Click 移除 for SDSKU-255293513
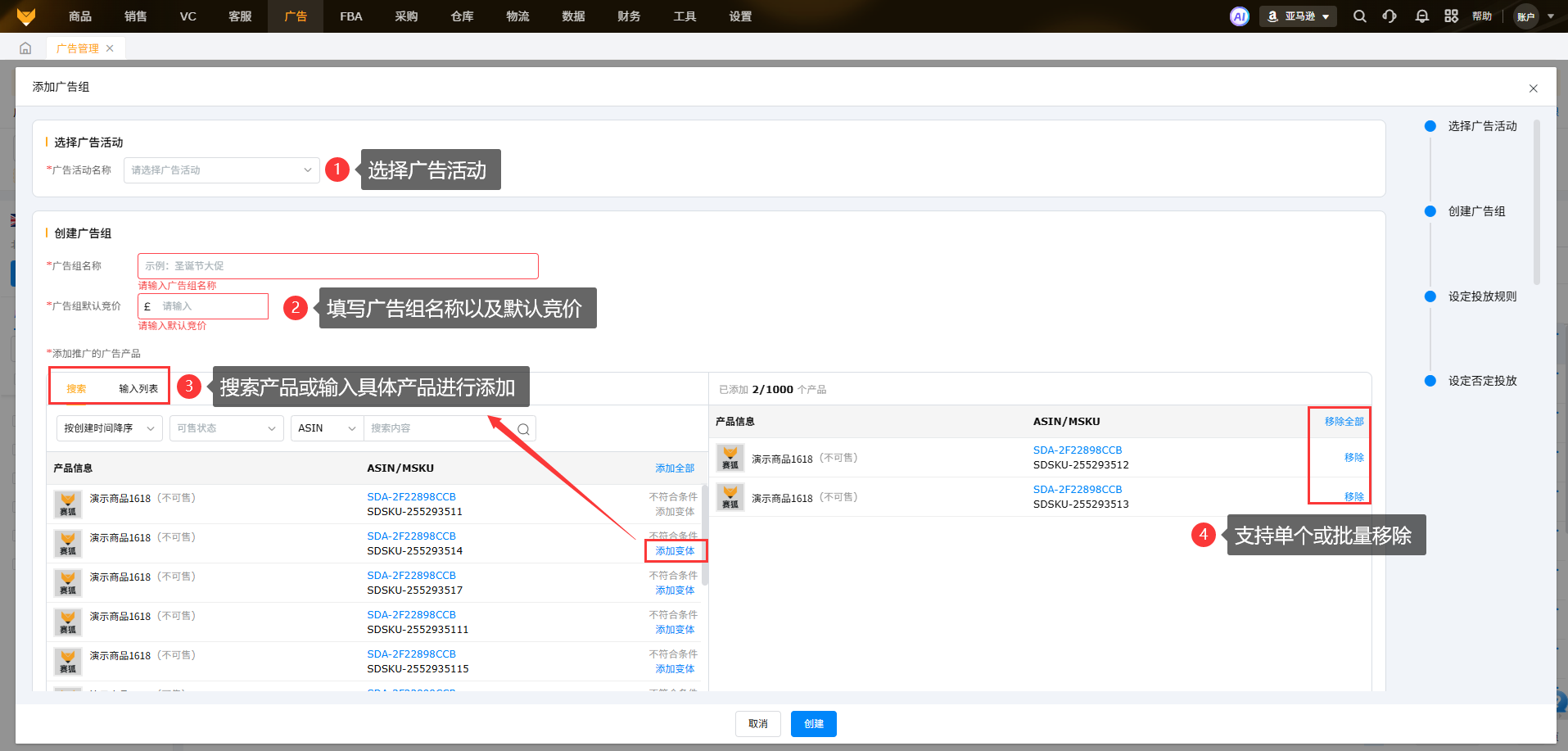The width and height of the screenshot is (1568, 751). 1354,497
